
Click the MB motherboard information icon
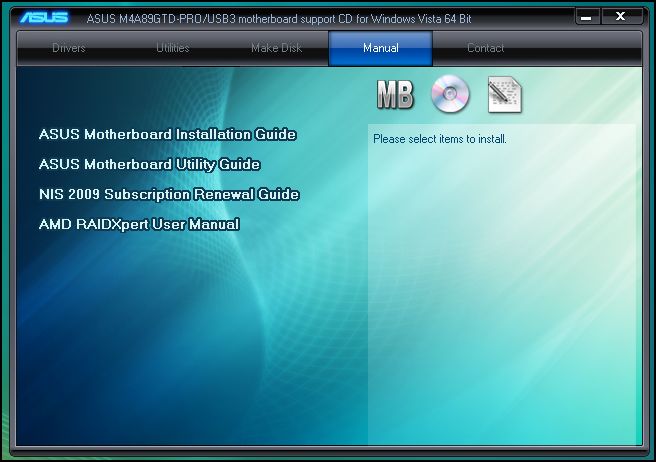click(395, 95)
